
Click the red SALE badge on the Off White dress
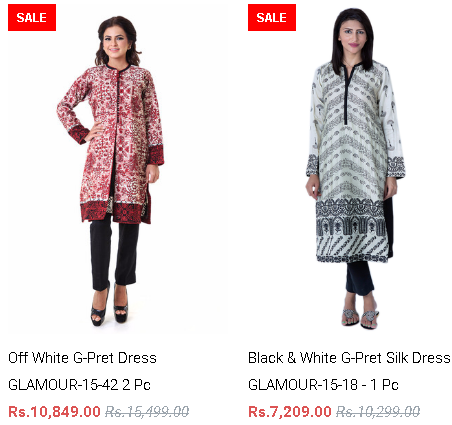click(32, 18)
